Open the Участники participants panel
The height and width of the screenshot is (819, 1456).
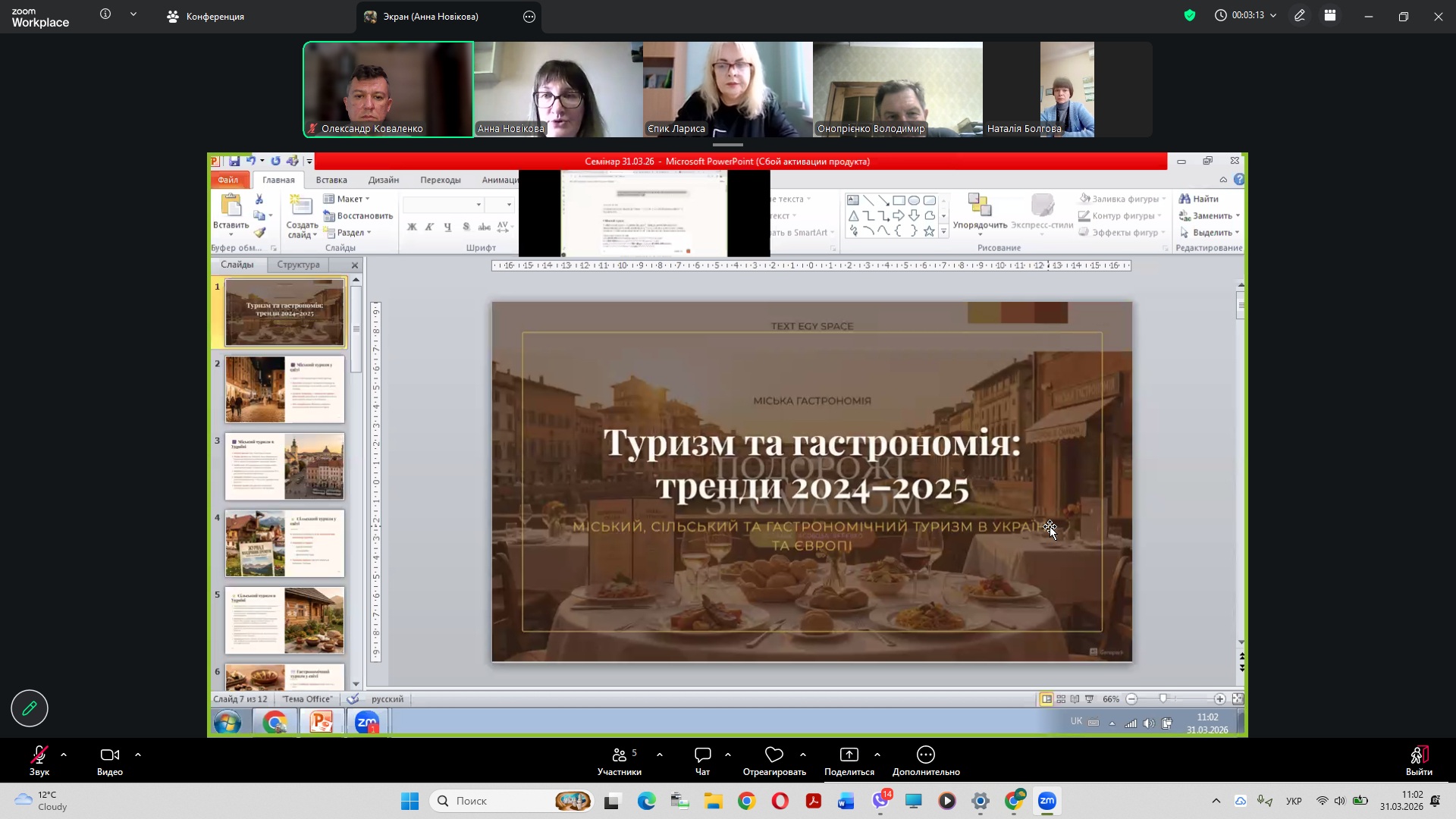pyautogui.click(x=620, y=755)
